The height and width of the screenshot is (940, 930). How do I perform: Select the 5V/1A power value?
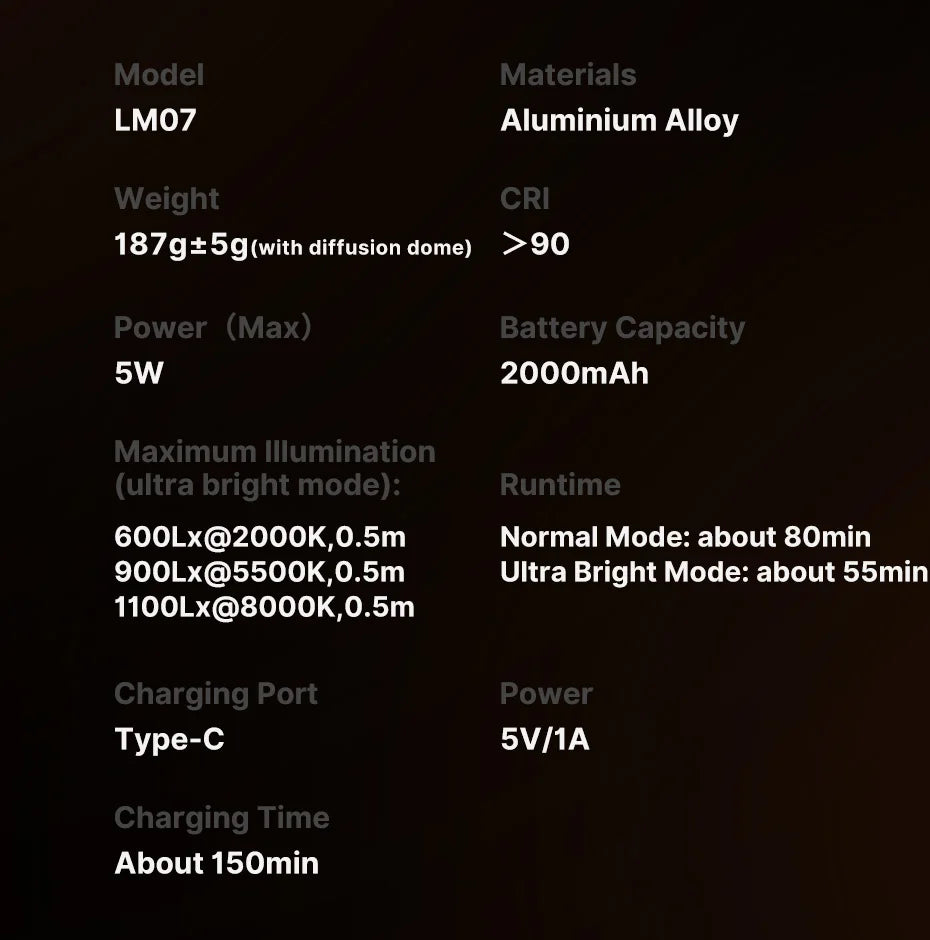tap(544, 739)
